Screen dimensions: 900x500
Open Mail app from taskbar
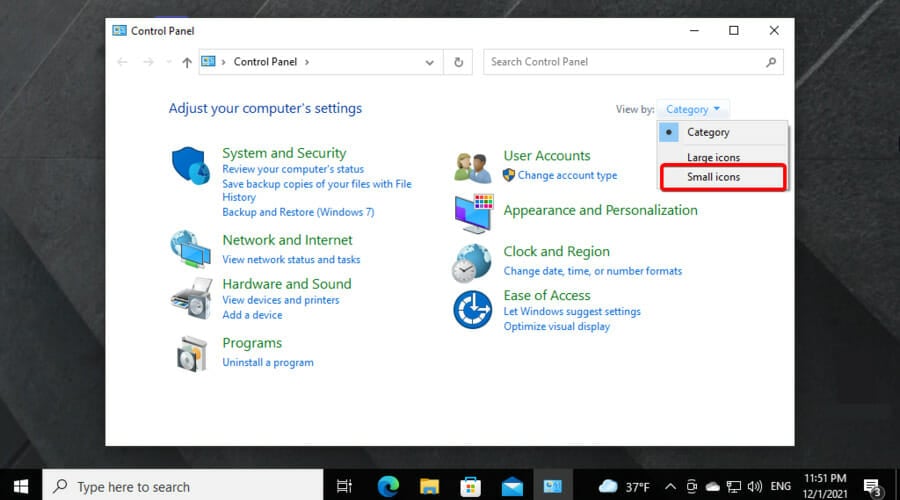[x=512, y=486]
